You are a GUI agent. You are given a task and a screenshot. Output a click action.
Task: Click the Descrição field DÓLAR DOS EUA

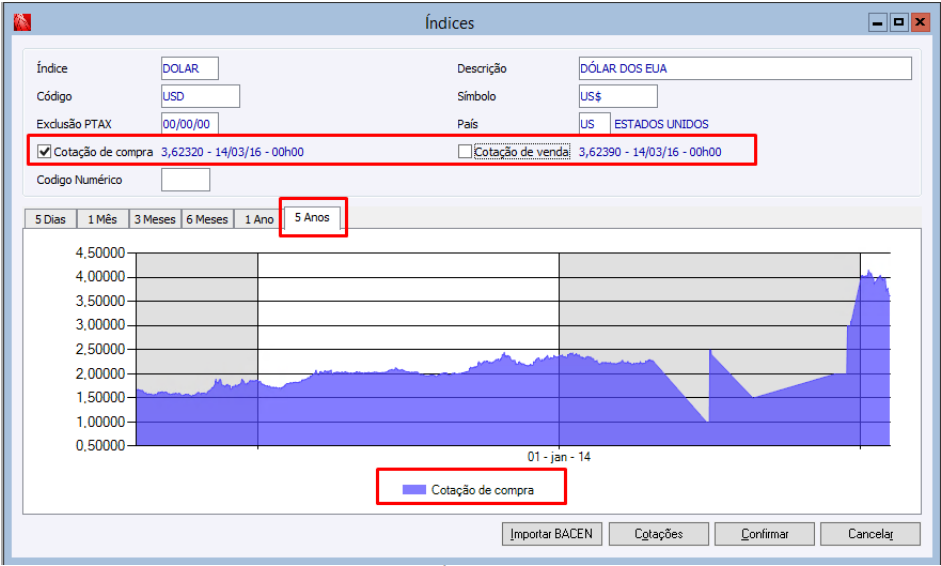[745, 68]
